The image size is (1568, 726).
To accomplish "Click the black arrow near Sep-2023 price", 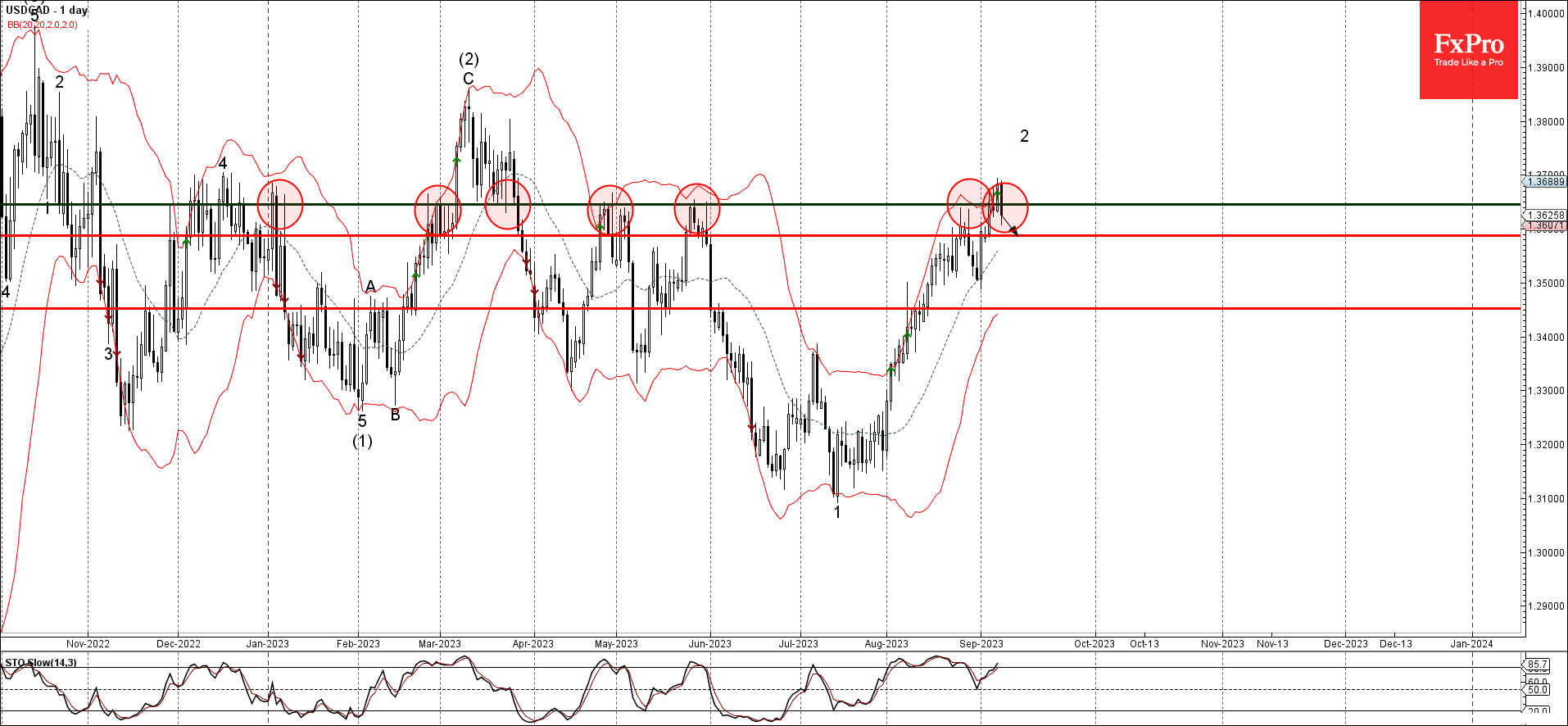I will tap(1013, 231).
